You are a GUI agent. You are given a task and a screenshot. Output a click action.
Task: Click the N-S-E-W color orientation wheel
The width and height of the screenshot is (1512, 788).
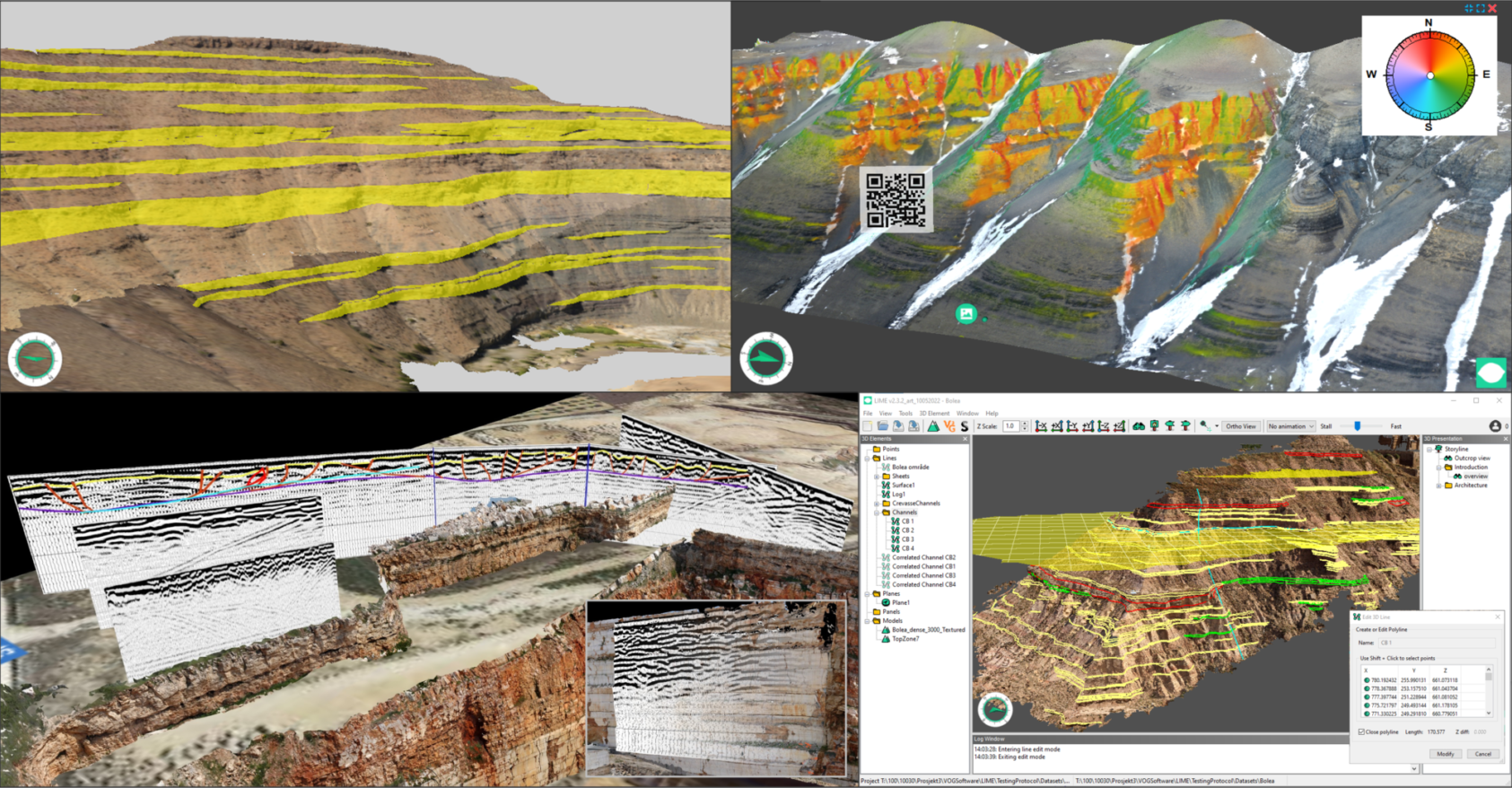(x=1429, y=75)
